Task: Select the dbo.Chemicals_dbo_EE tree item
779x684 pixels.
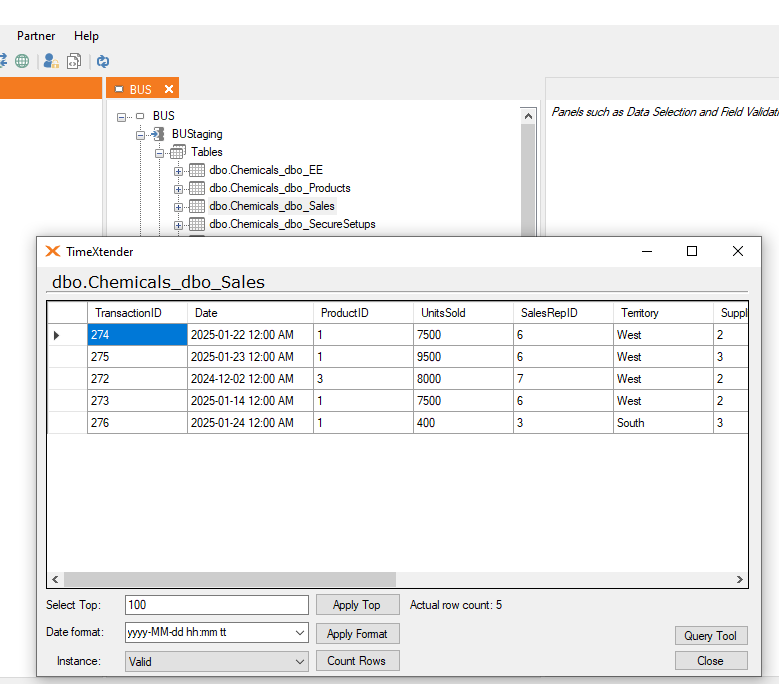Action: 266,170
